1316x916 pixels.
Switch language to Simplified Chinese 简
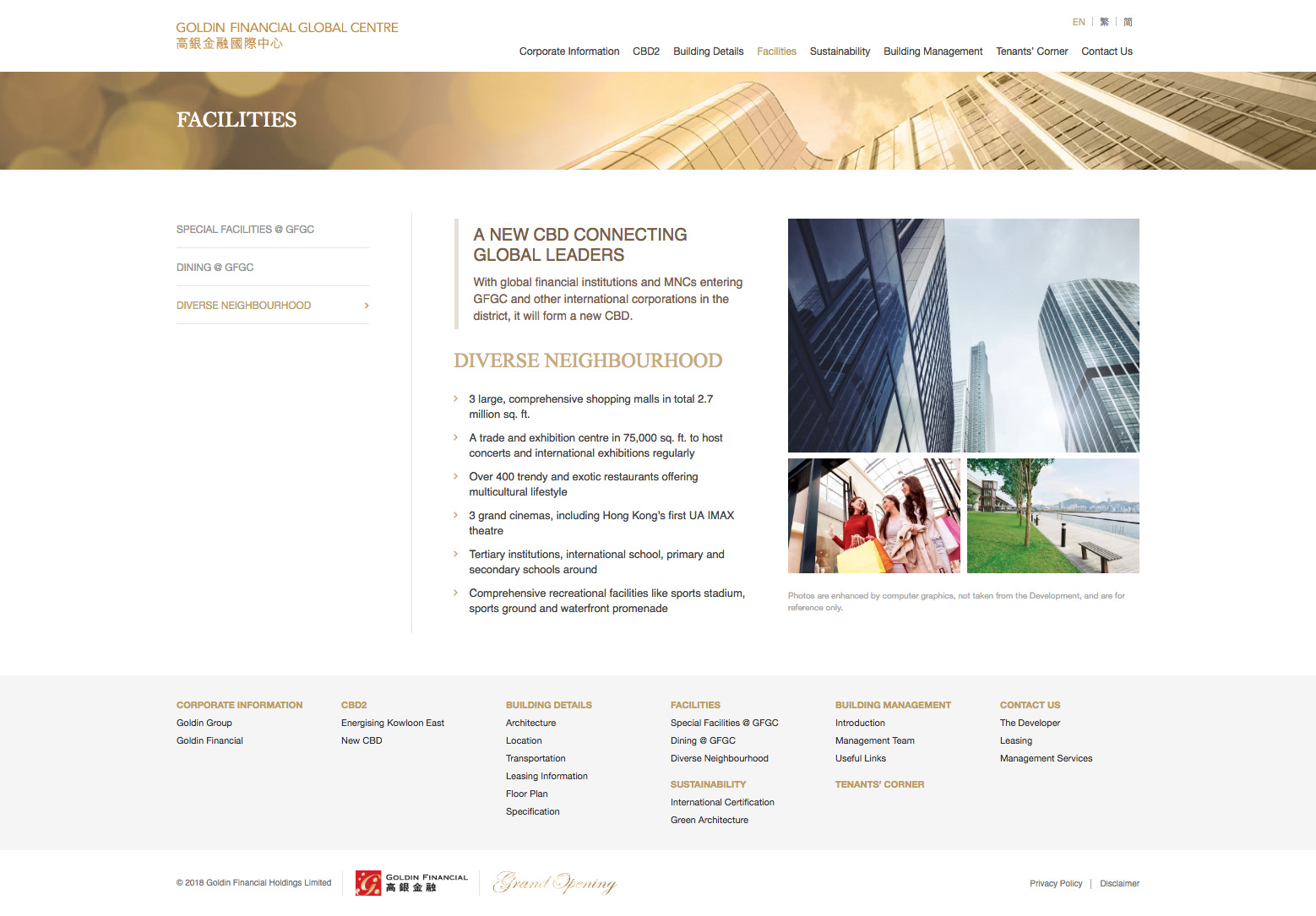(x=1128, y=22)
